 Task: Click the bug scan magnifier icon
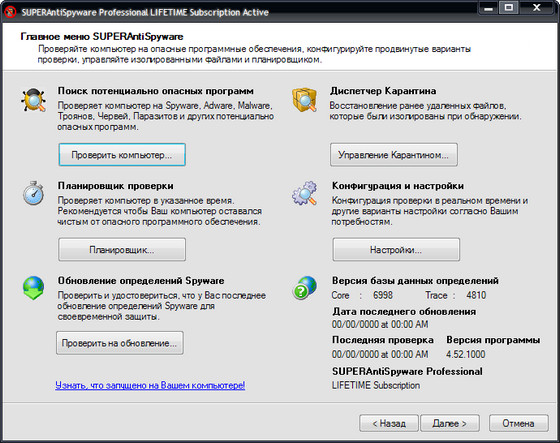(x=33, y=100)
